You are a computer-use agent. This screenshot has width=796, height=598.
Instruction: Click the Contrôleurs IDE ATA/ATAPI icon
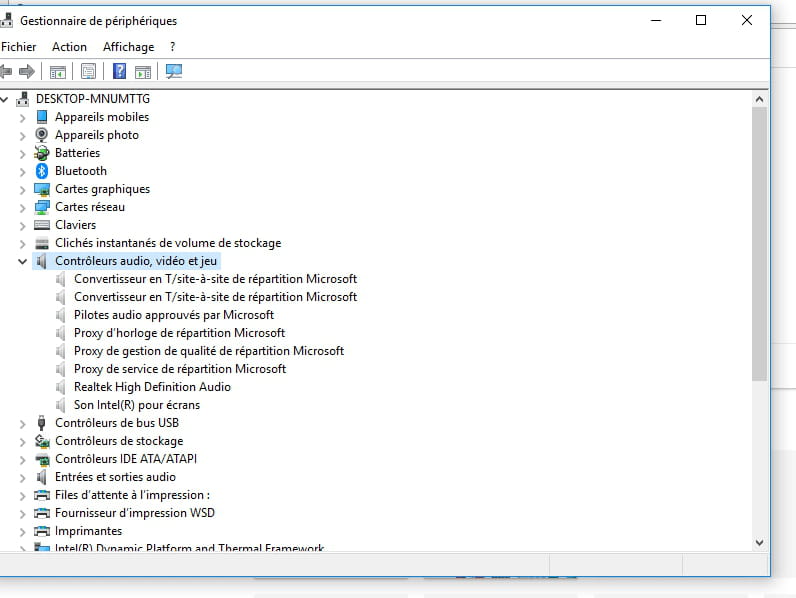(42, 459)
